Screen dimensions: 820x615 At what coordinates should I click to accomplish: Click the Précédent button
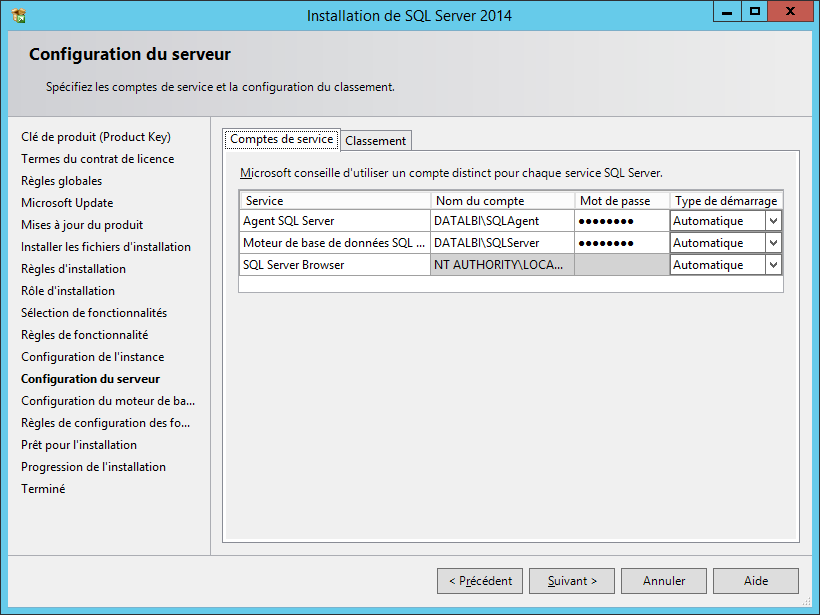(480, 581)
